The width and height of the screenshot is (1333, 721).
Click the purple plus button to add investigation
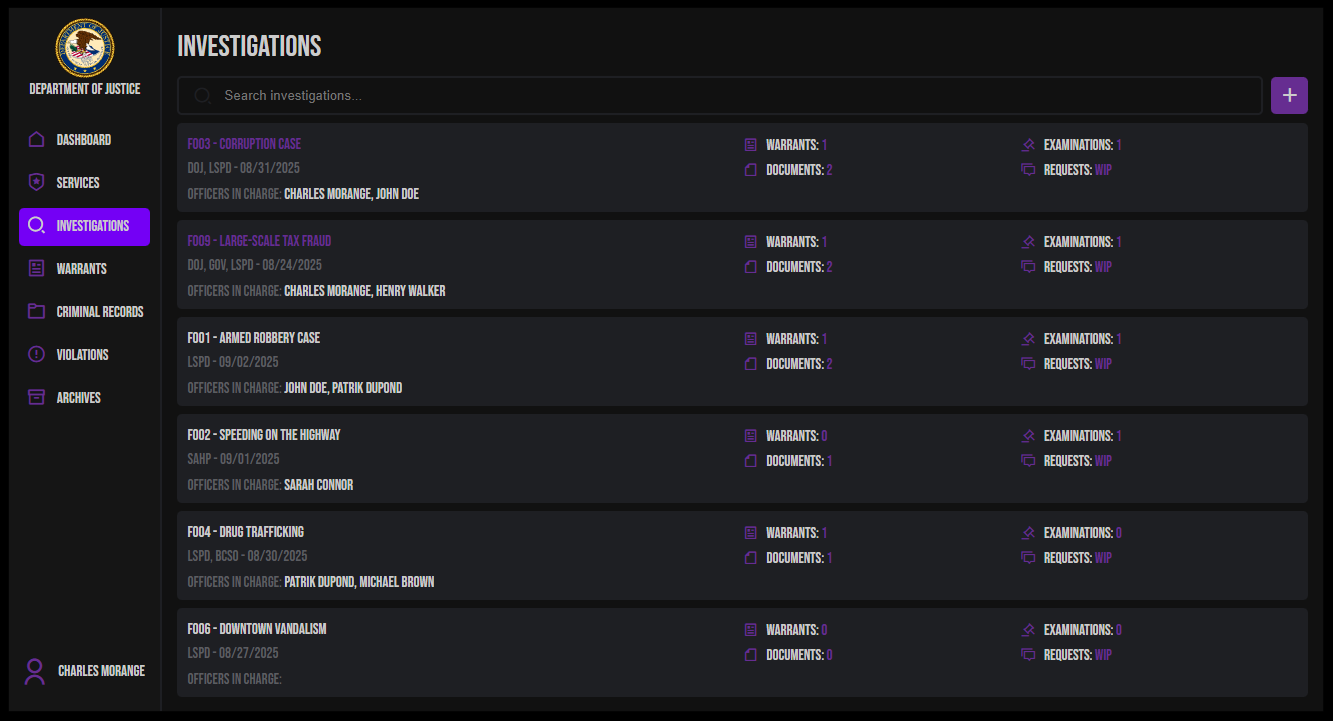point(1289,95)
